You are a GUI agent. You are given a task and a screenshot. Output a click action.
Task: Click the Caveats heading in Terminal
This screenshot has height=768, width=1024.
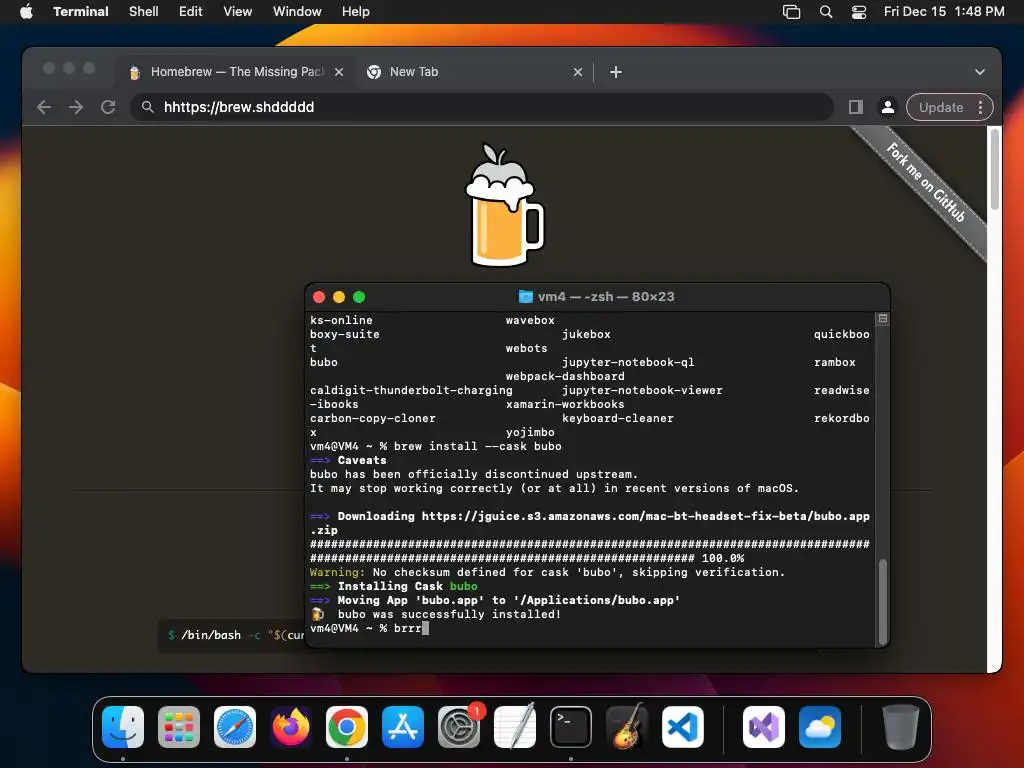coord(362,460)
